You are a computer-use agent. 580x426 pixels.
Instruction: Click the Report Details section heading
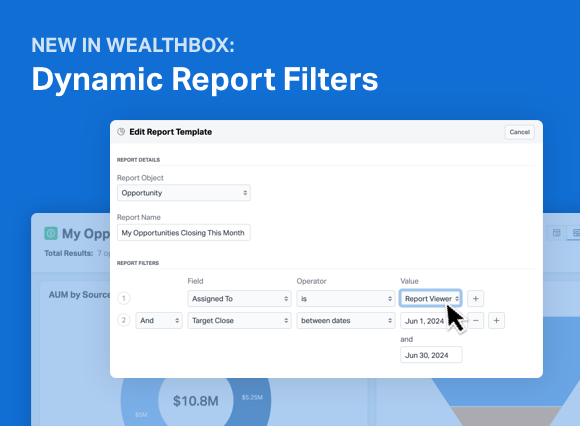tap(138, 160)
